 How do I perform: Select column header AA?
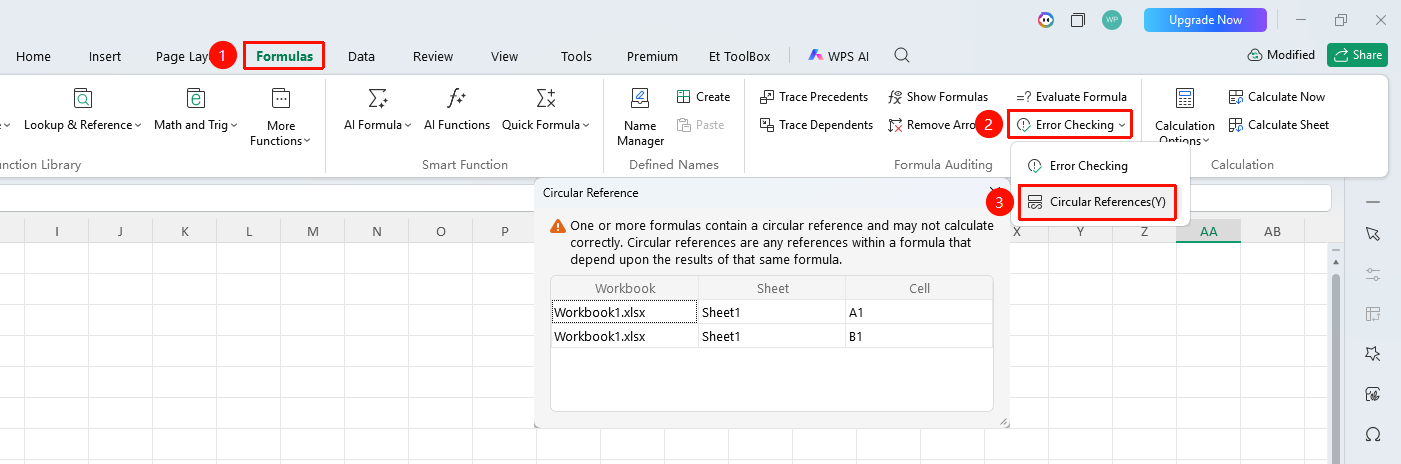[1208, 231]
